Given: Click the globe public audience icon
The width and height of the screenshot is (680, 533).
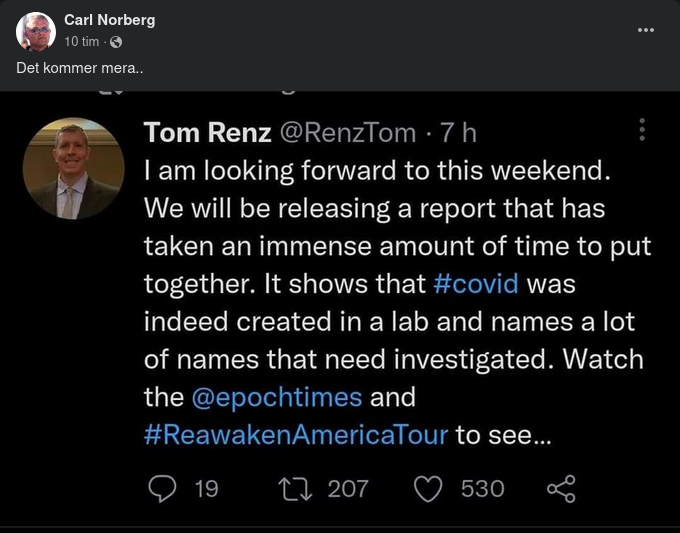Looking at the screenshot, I should pyautogui.click(x=116, y=42).
